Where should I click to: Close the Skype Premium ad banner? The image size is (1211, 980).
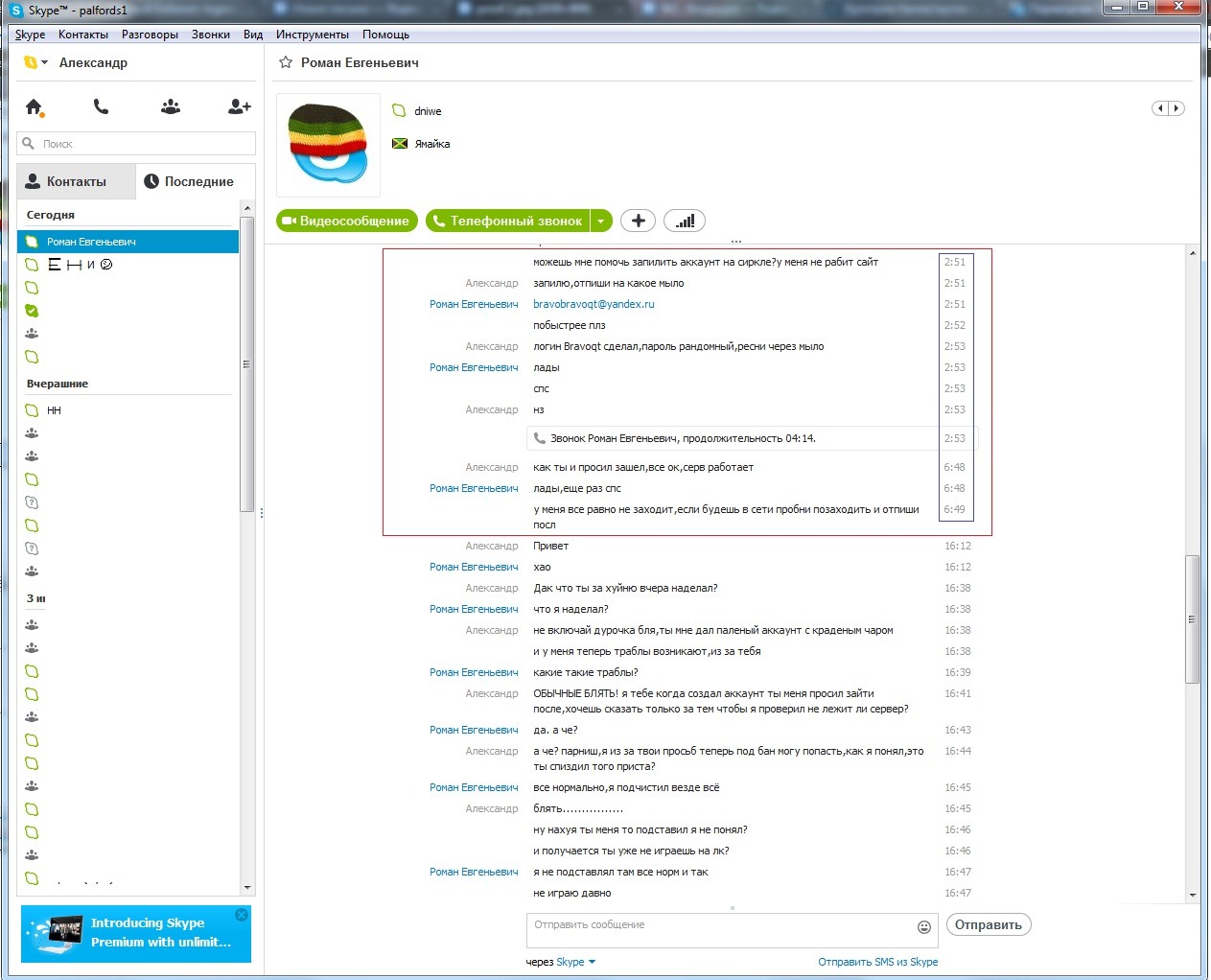pos(242,915)
